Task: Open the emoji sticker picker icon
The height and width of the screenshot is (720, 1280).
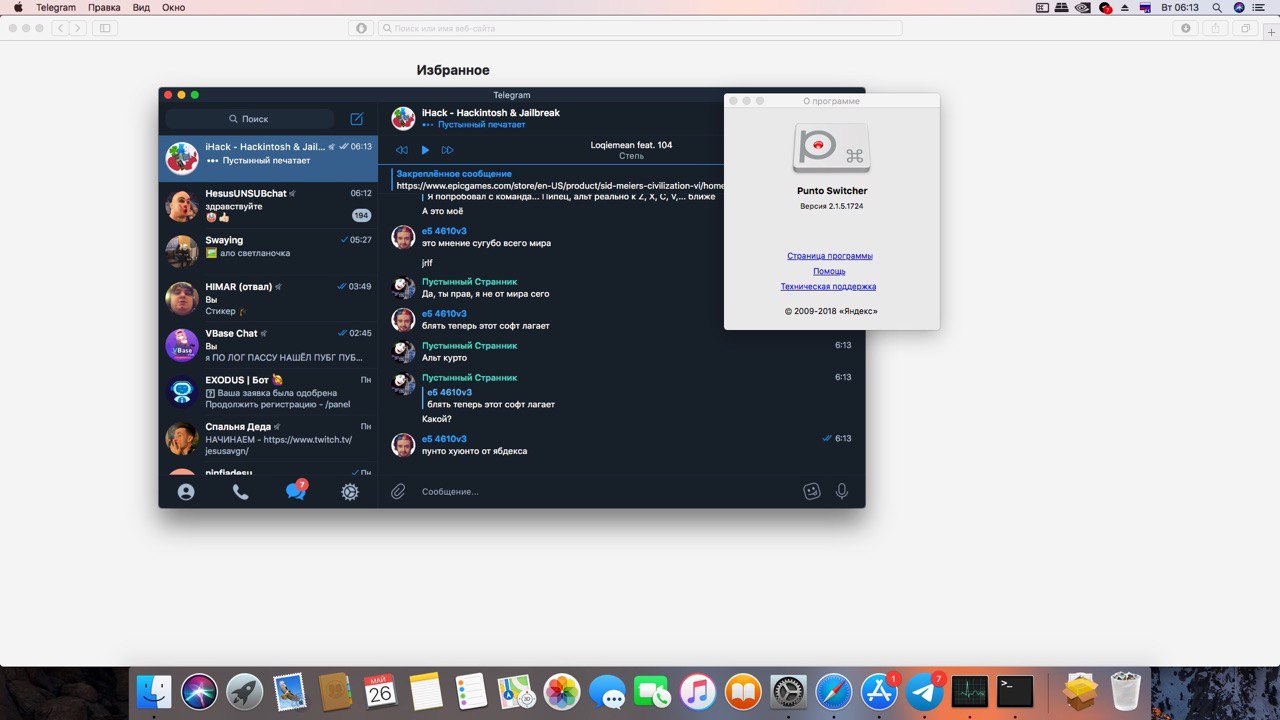Action: tap(812, 491)
